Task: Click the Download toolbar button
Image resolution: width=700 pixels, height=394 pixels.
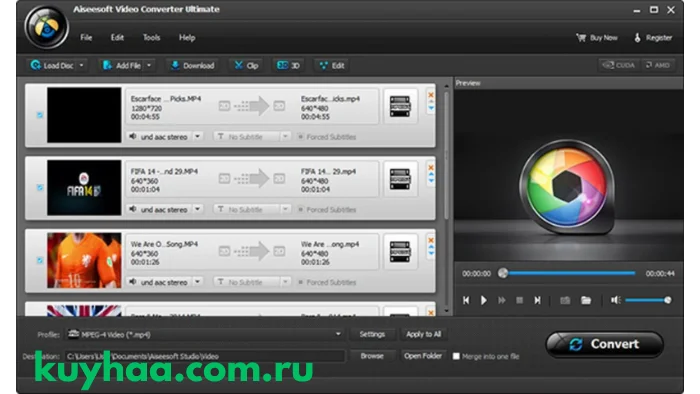Action: click(x=193, y=66)
